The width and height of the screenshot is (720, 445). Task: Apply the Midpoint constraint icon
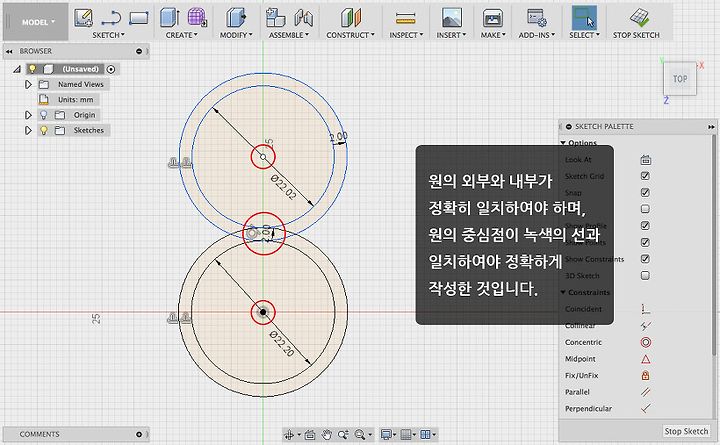point(646,359)
